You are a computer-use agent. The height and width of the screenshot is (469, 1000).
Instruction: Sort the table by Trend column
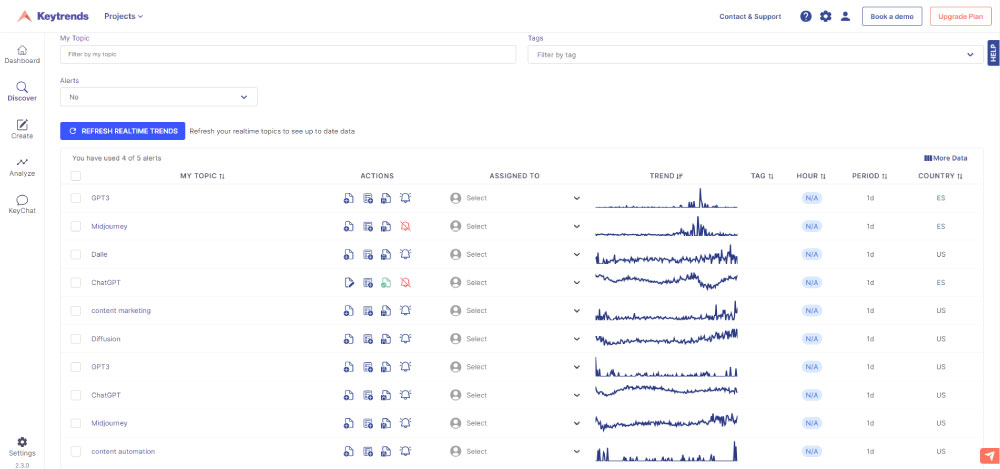pos(666,175)
